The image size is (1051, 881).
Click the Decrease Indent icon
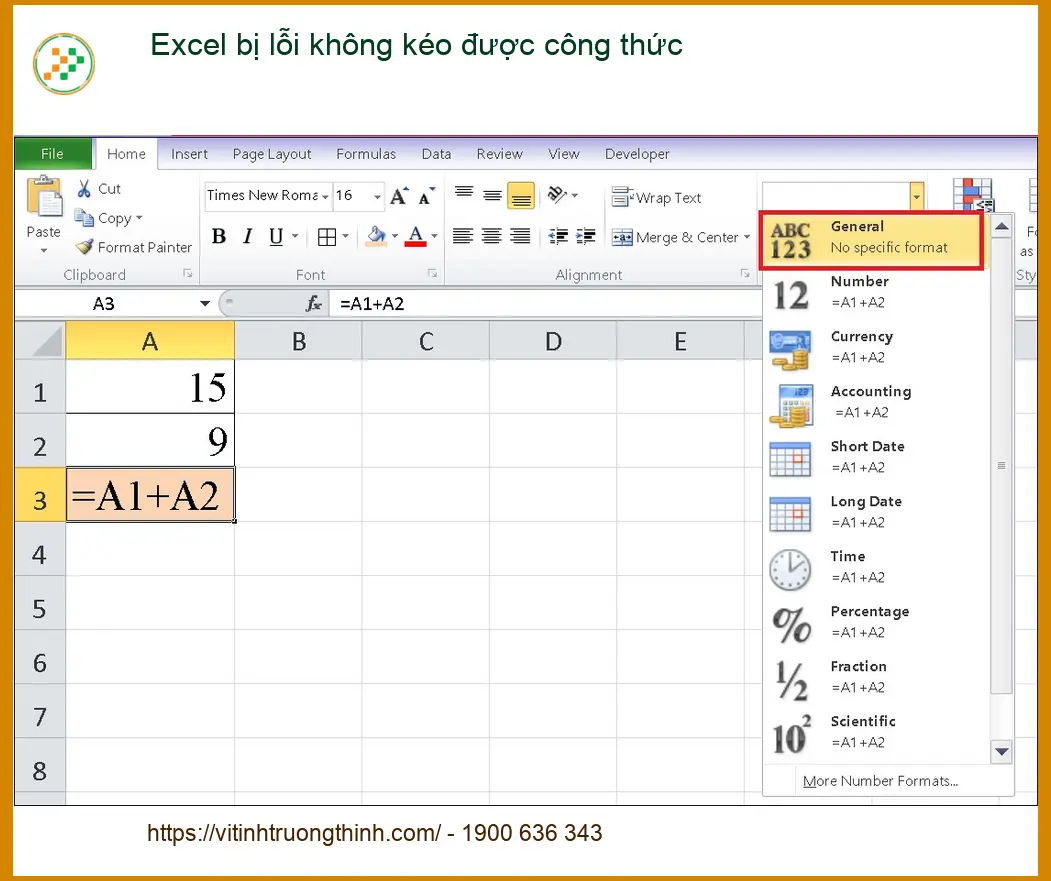(558, 236)
